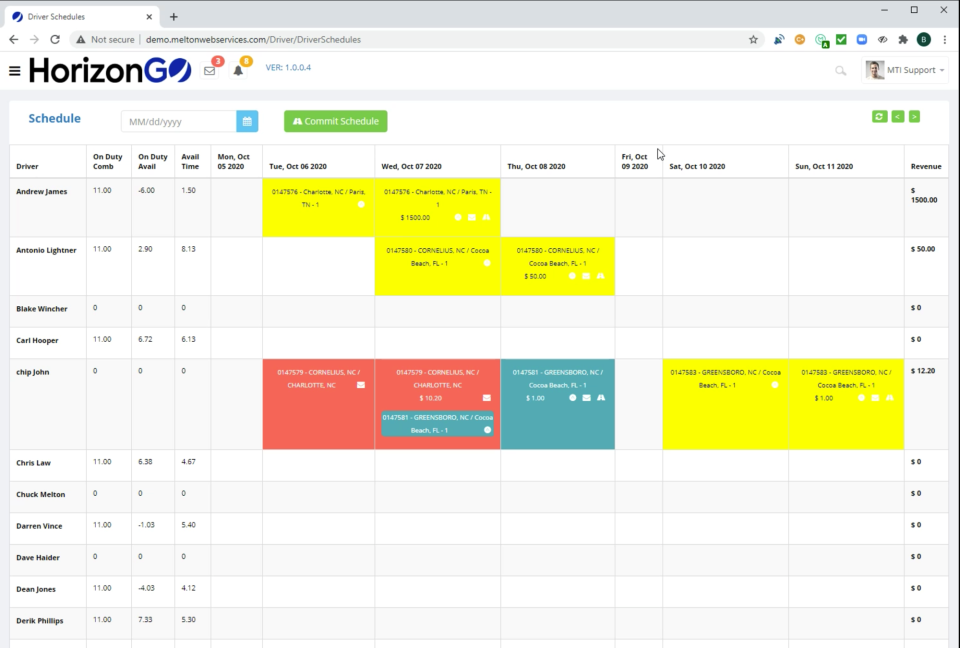Open a new browser tab
The width and height of the screenshot is (960, 648).
(x=174, y=17)
